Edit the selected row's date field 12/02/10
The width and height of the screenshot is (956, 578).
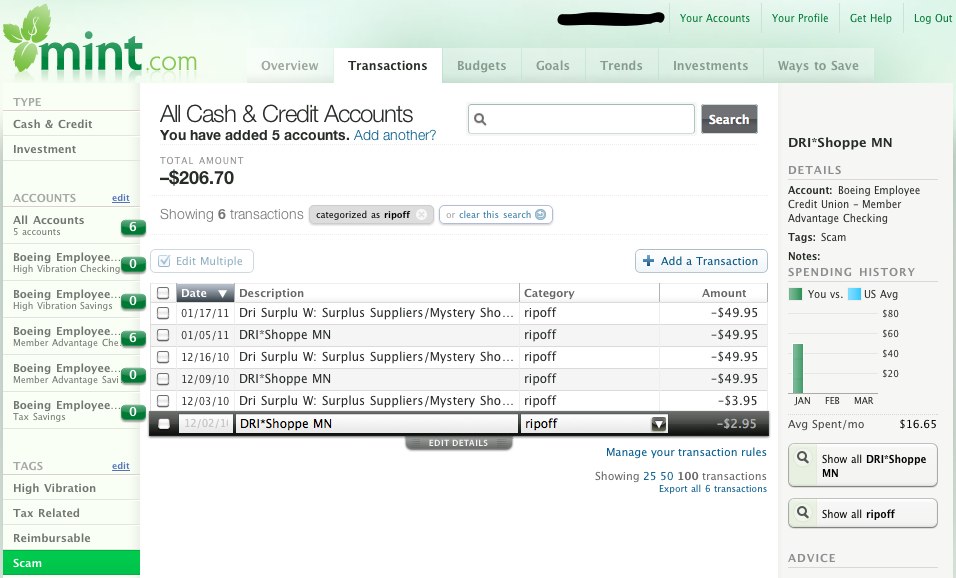(x=205, y=424)
